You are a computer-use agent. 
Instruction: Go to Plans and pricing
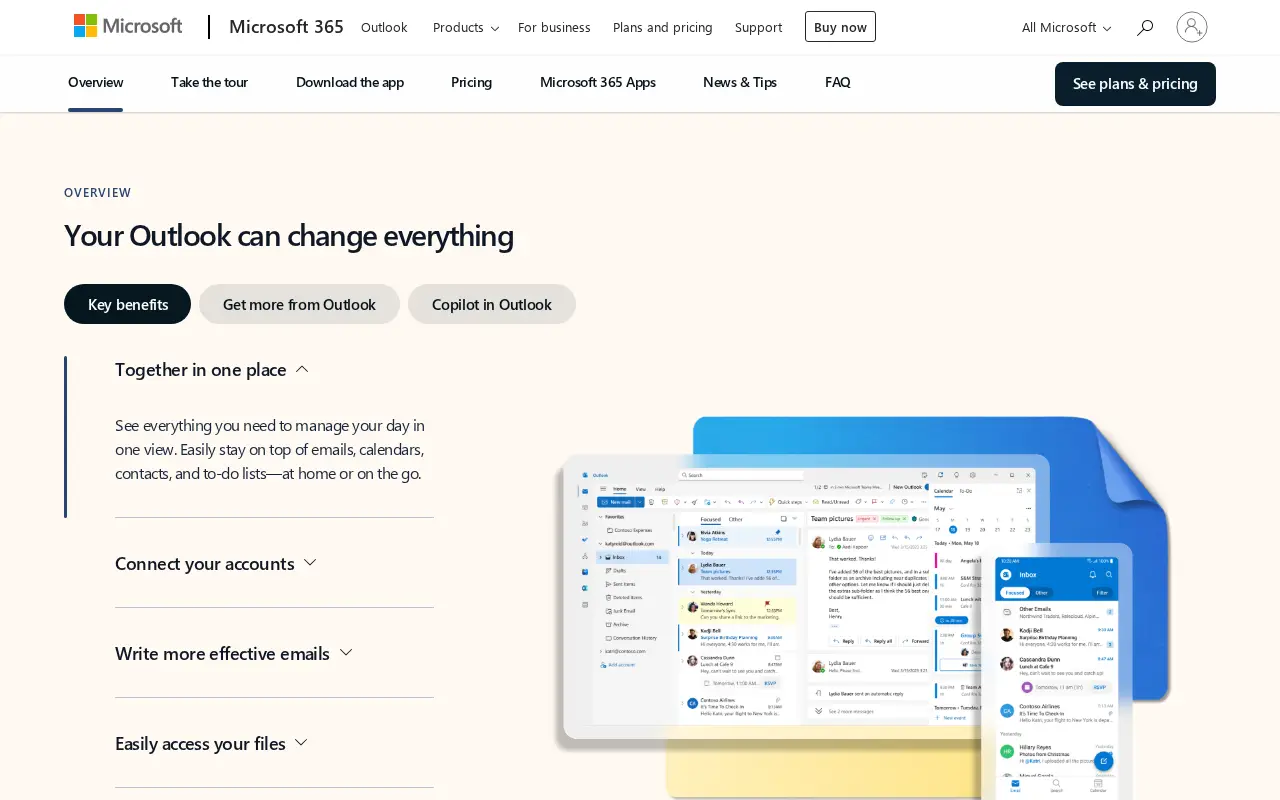[x=663, y=27]
